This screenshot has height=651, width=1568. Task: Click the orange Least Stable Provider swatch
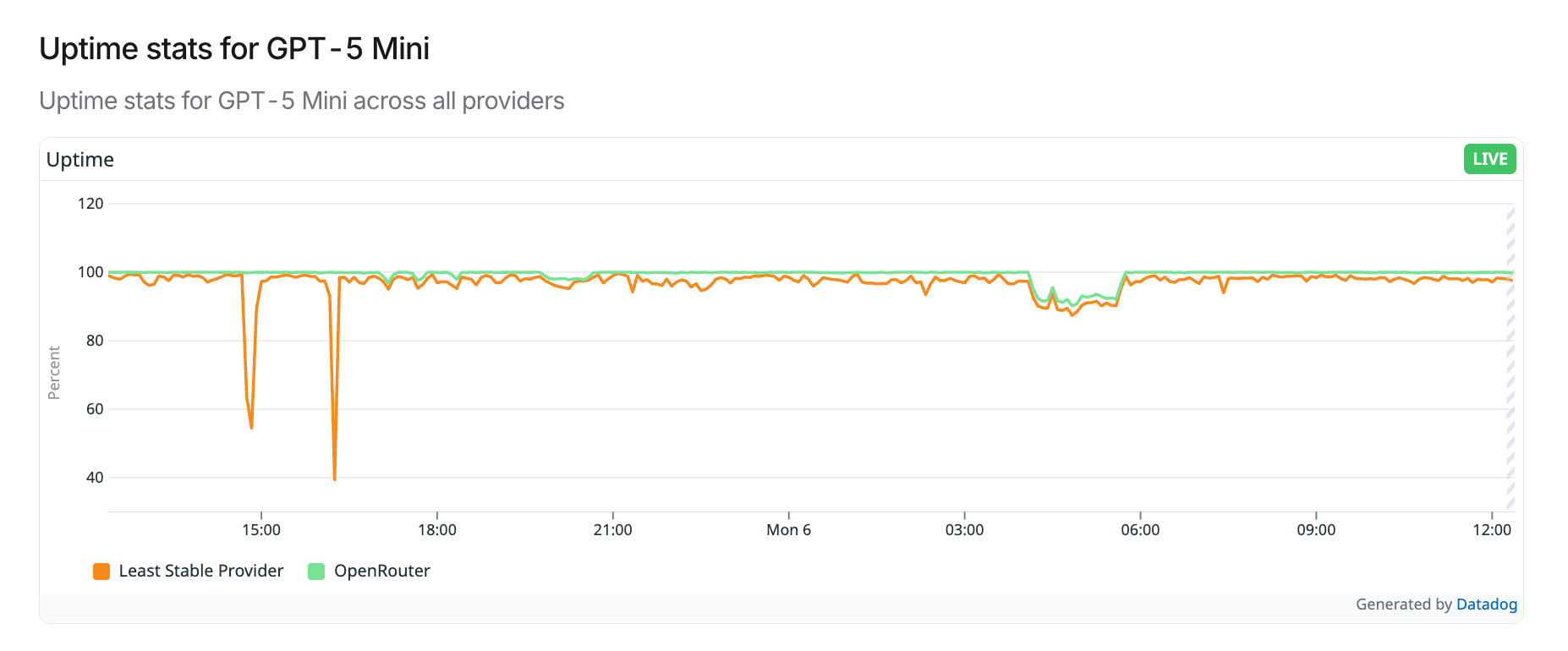point(101,572)
